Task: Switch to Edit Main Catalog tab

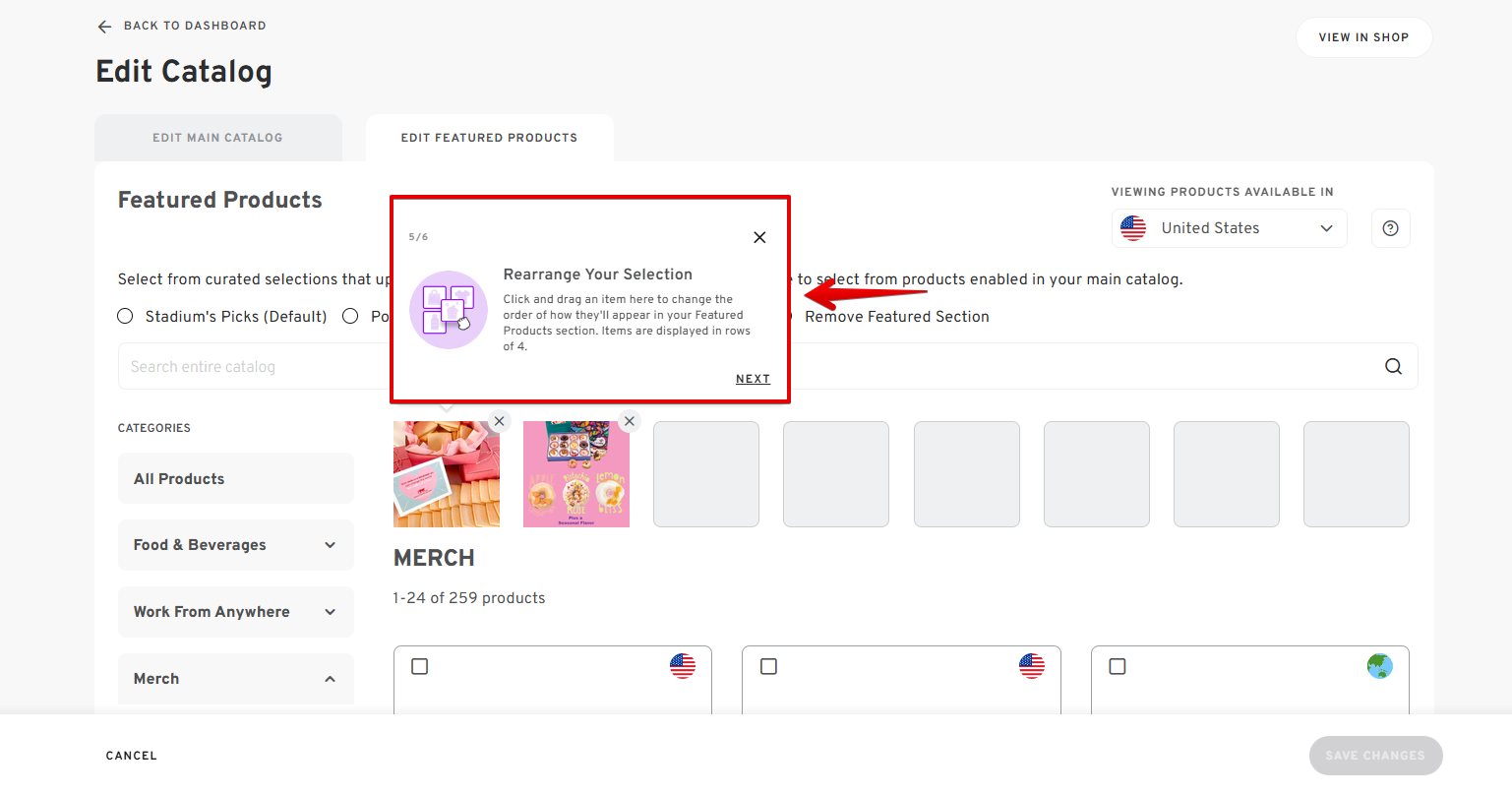Action: (x=217, y=138)
